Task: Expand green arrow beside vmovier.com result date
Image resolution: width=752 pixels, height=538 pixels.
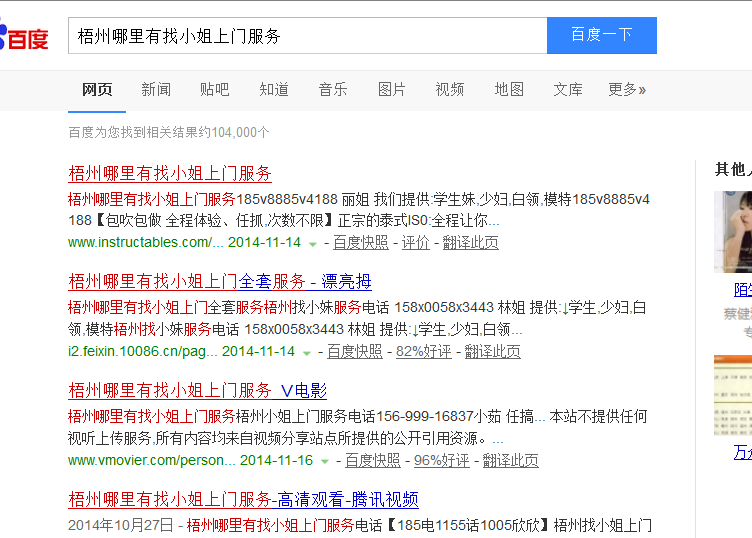Action: [x=325, y=462]
